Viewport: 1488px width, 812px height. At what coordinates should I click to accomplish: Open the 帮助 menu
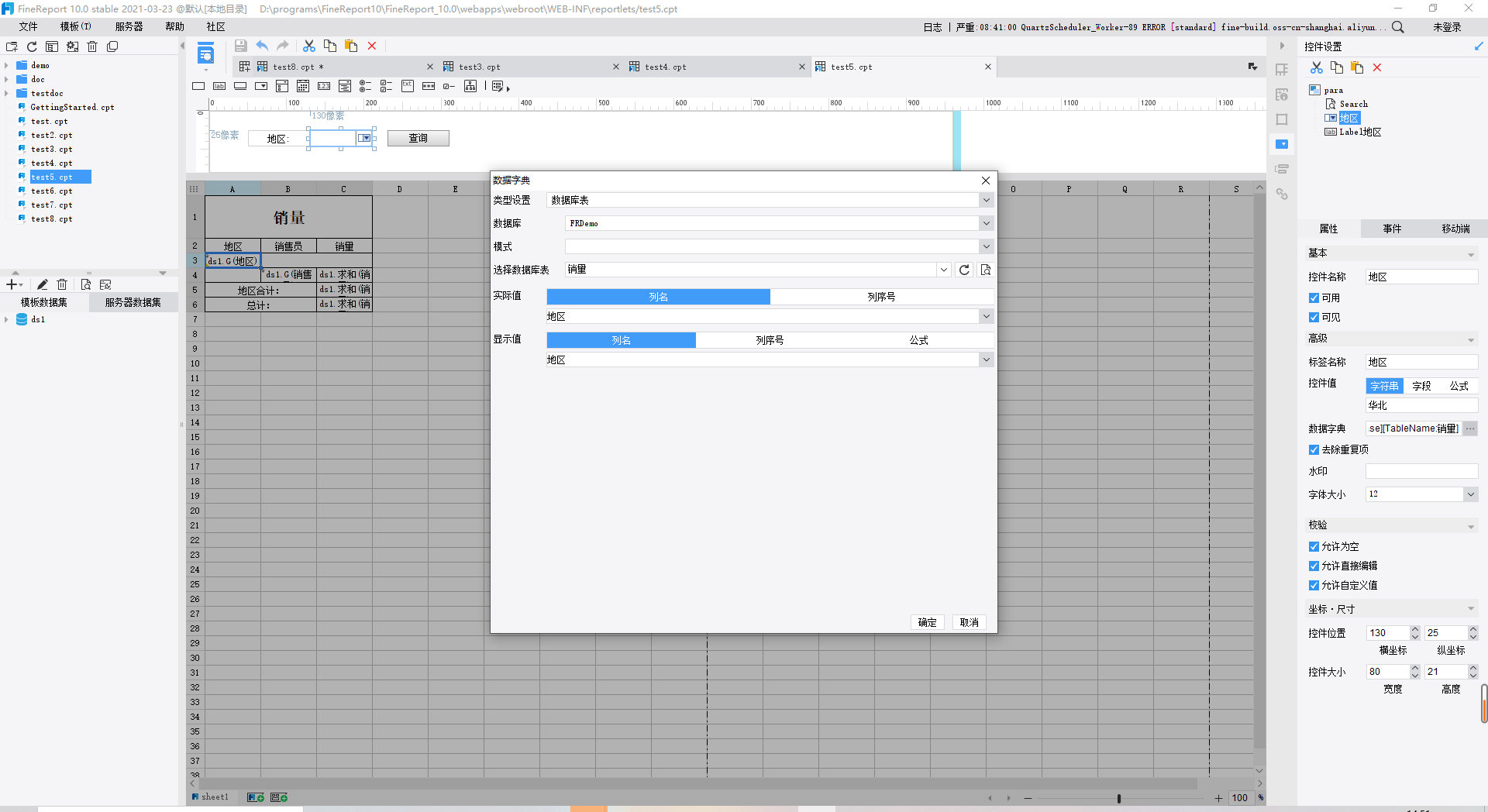[x=175, y=26]
